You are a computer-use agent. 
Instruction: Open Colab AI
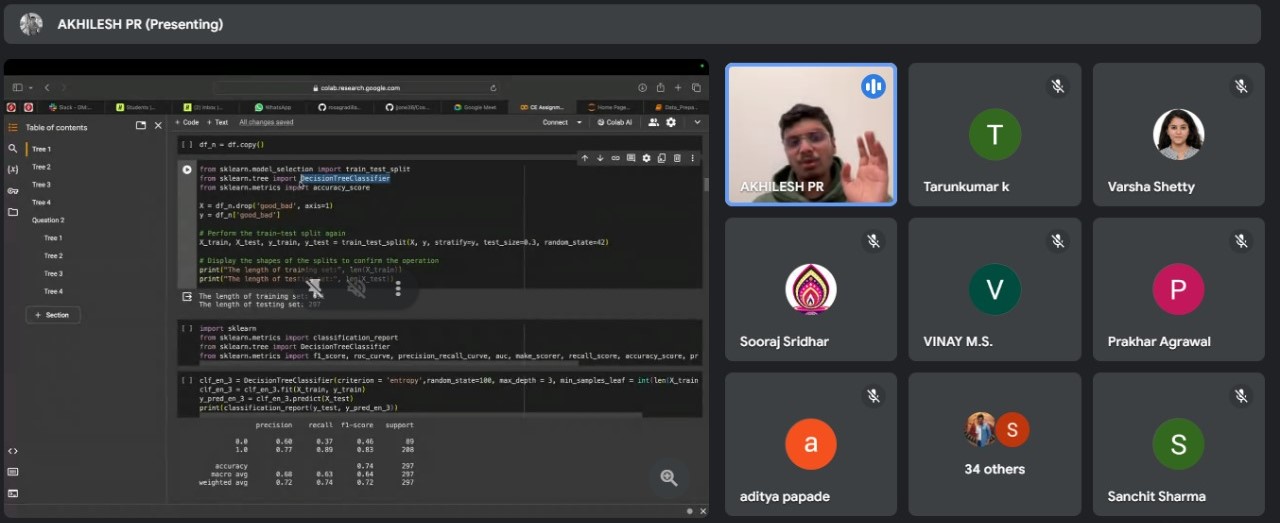pyautogui.click(x=615, y=122)
